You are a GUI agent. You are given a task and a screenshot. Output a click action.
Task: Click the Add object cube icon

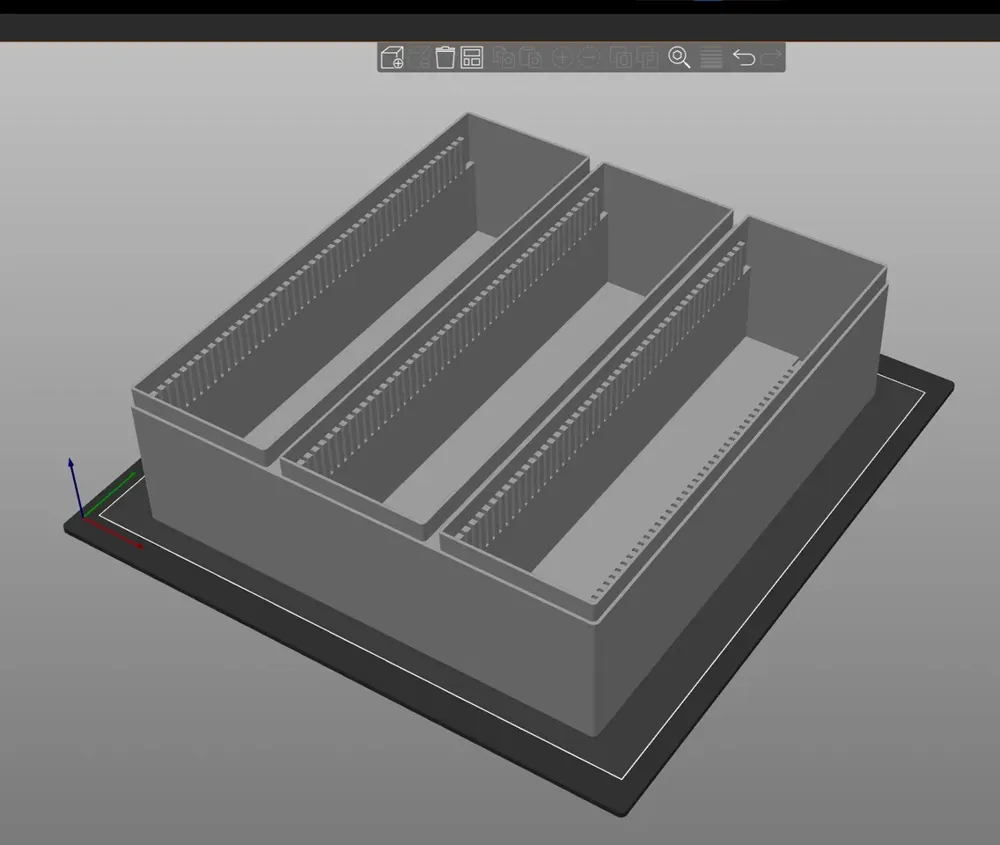point(391,57)
